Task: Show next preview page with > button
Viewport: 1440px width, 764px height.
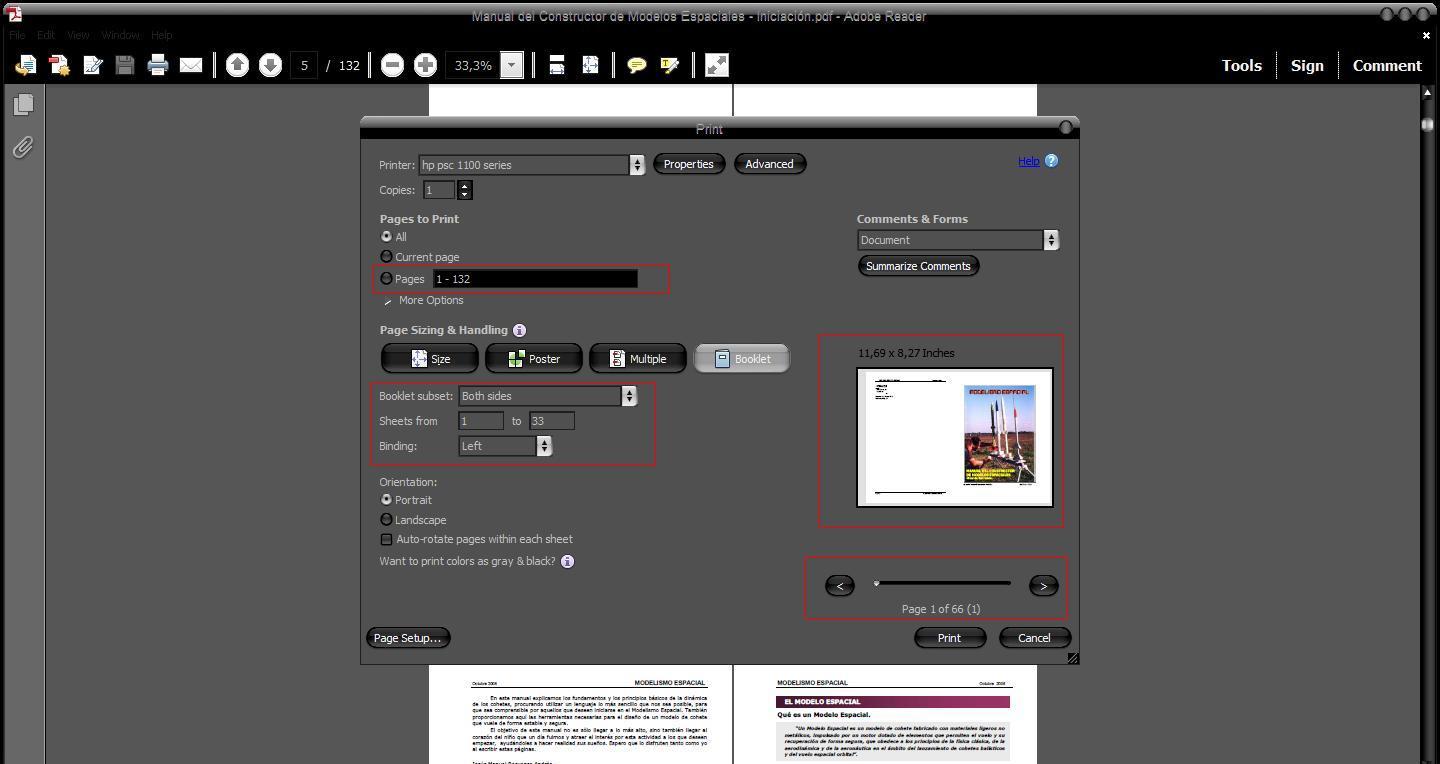Action: pyautogui.click(x=1043, y=586)
